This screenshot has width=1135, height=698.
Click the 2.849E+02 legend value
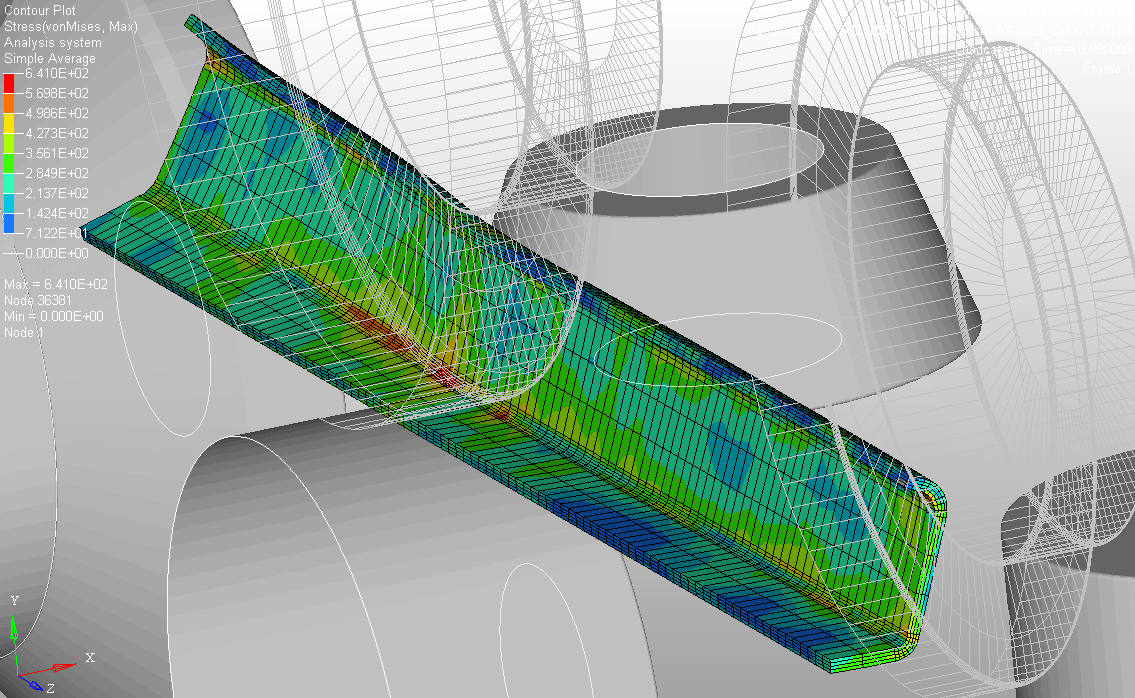(57, 173)
